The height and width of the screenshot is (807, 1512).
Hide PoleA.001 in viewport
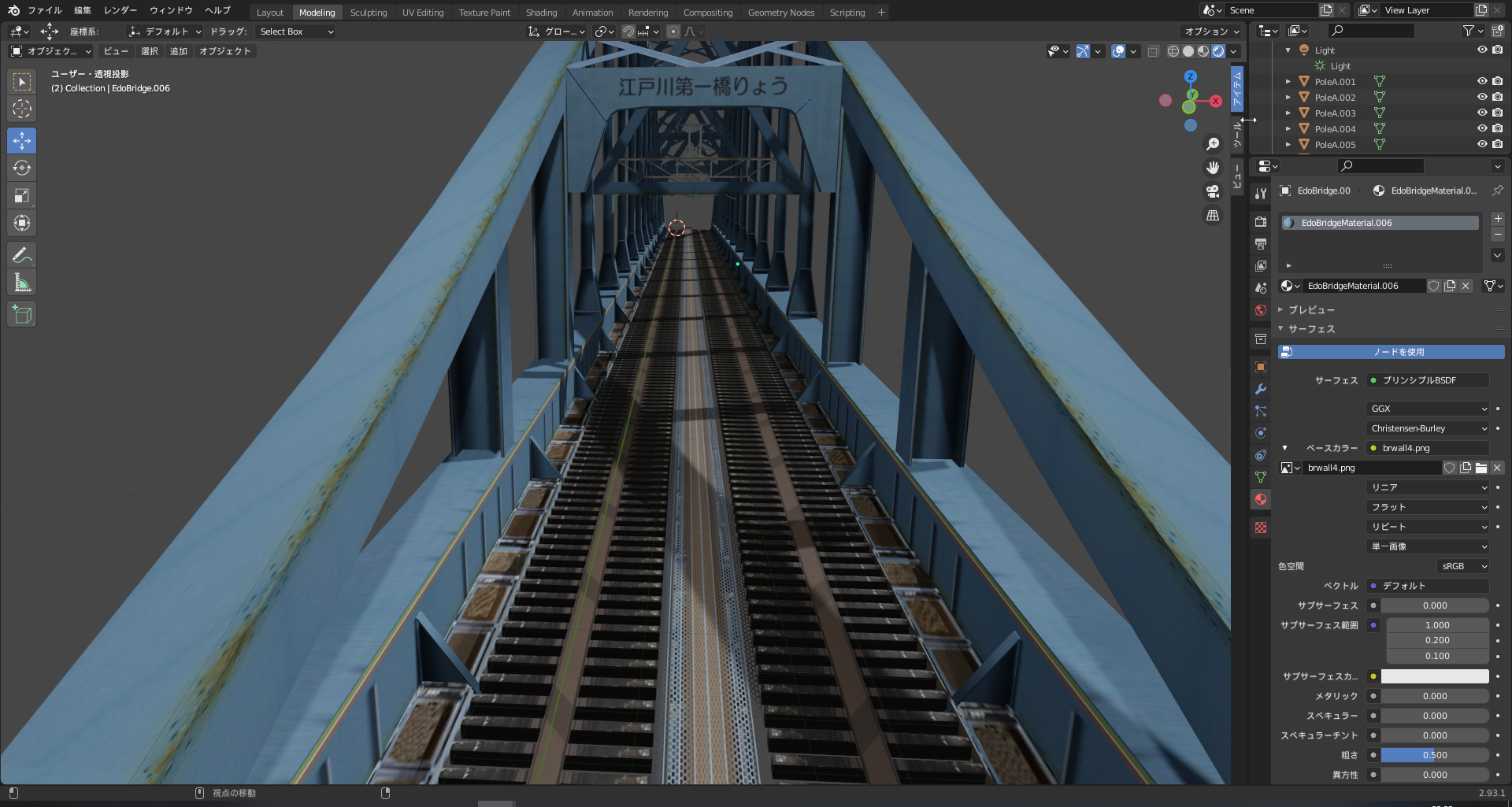click(1481, 81)
